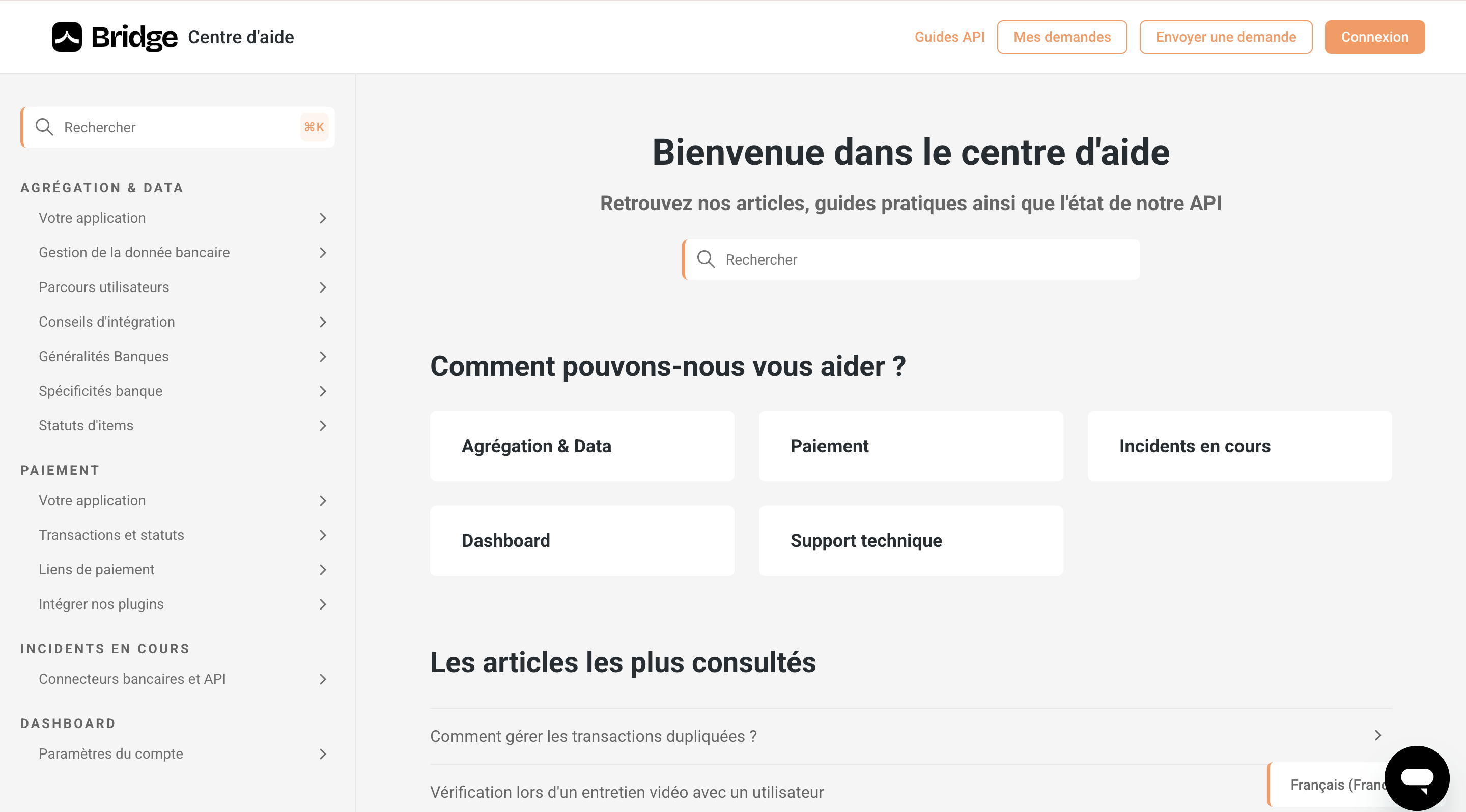
Task: Expand Conseils d'intégration chevron
Action: 323,322
